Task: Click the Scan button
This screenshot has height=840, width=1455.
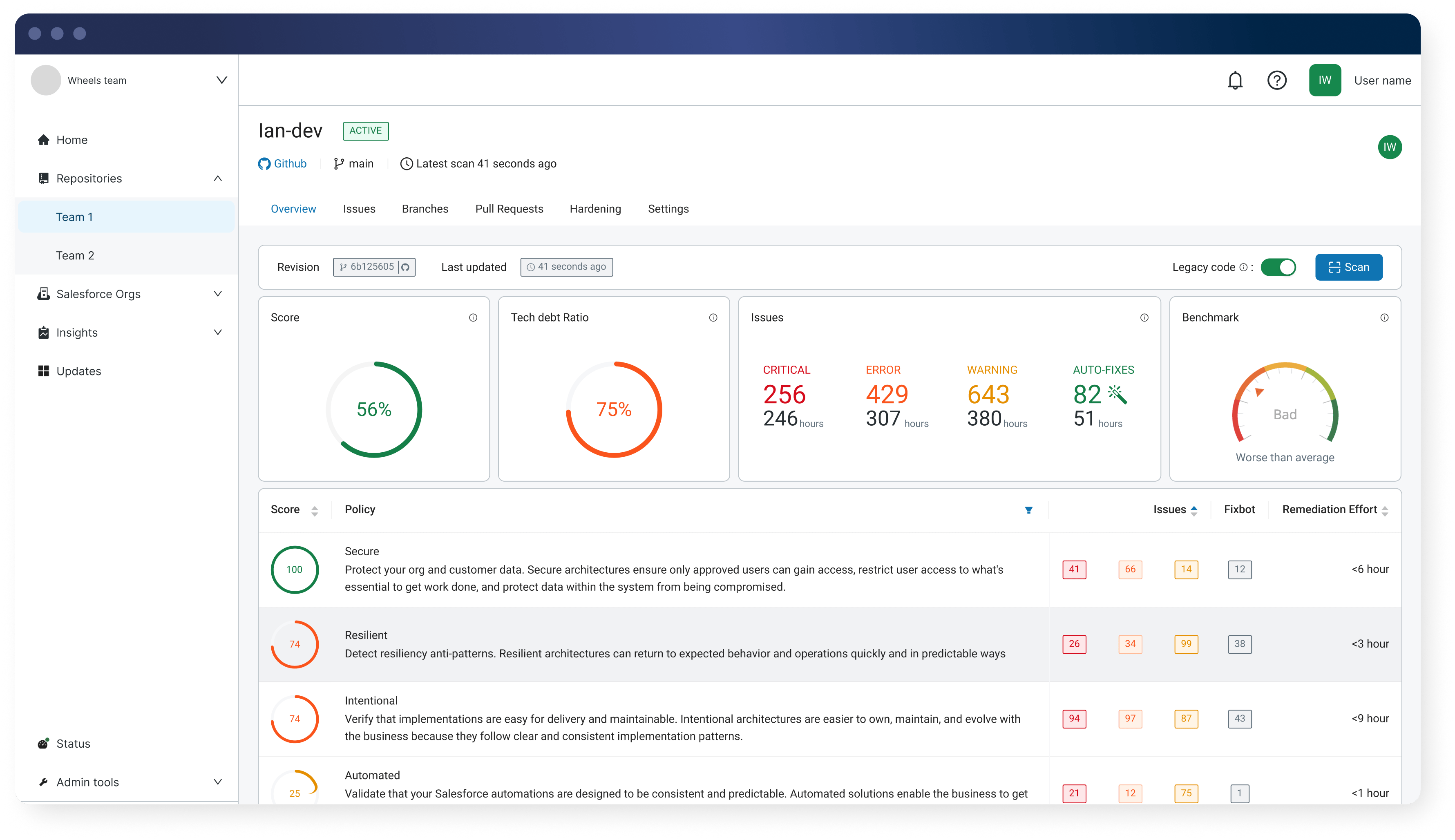Action: [1349, 266]
